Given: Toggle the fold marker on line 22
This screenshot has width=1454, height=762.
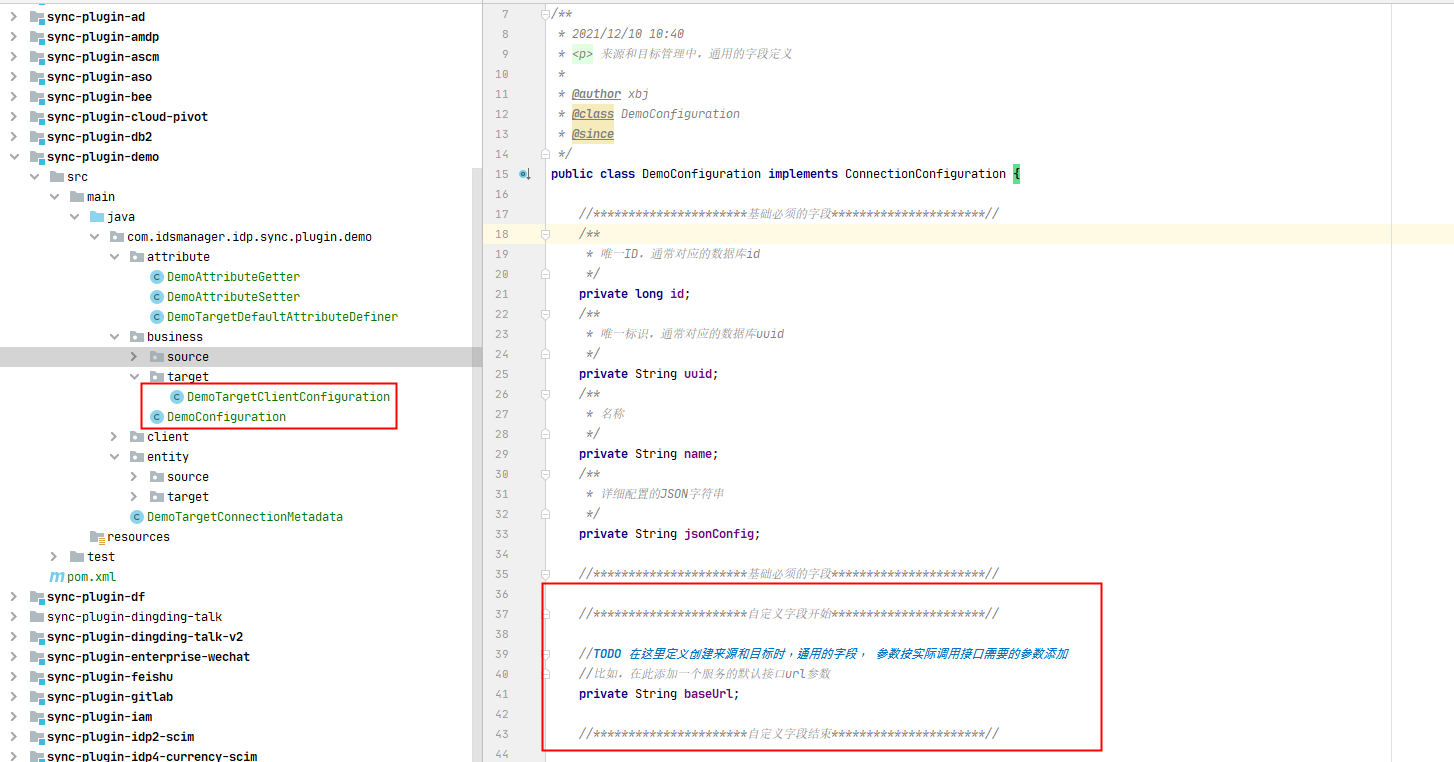Looking at the screenshot, I should 546,314.
